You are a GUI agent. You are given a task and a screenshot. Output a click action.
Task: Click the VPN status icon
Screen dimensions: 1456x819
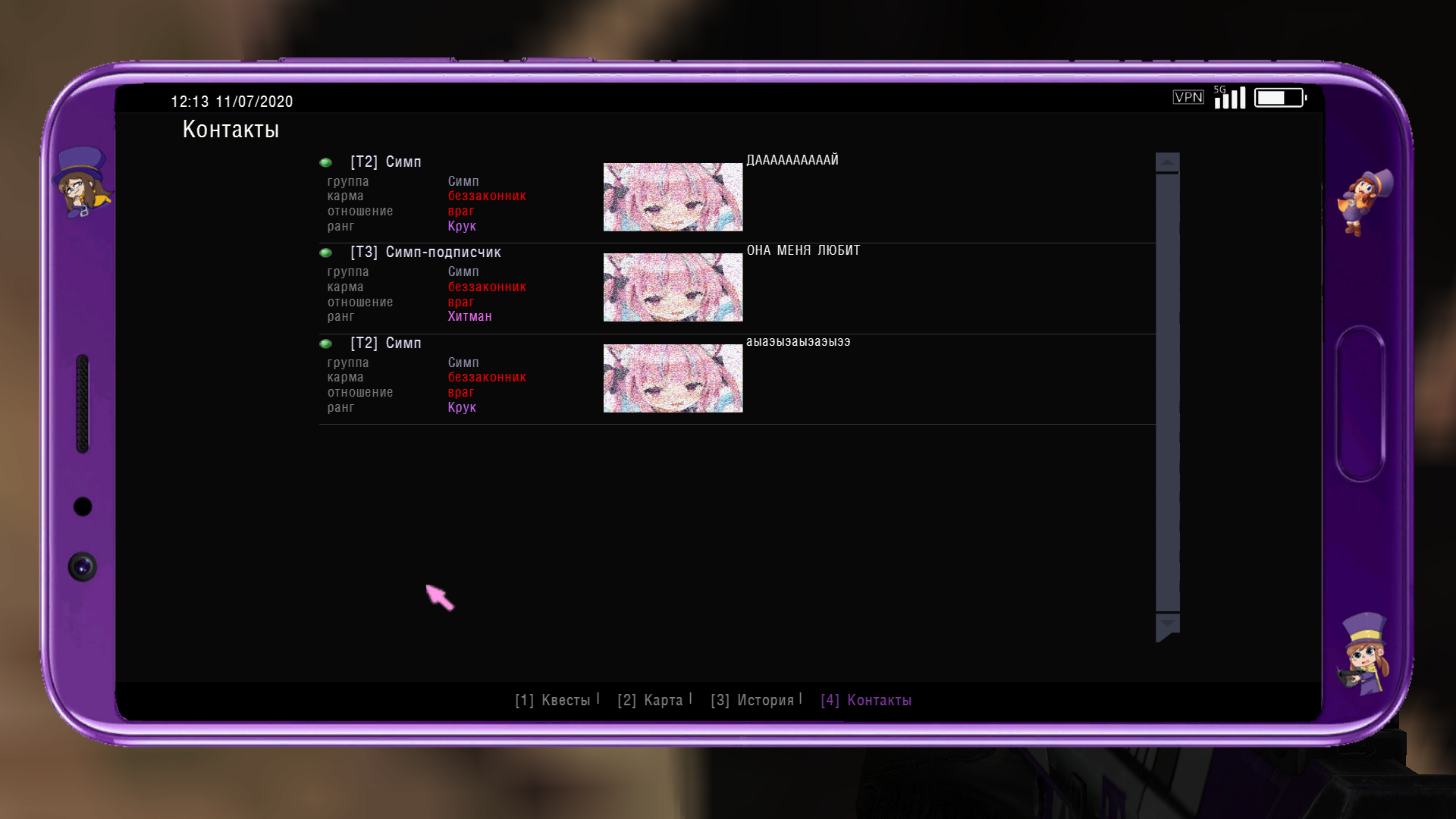(1188, 97)
